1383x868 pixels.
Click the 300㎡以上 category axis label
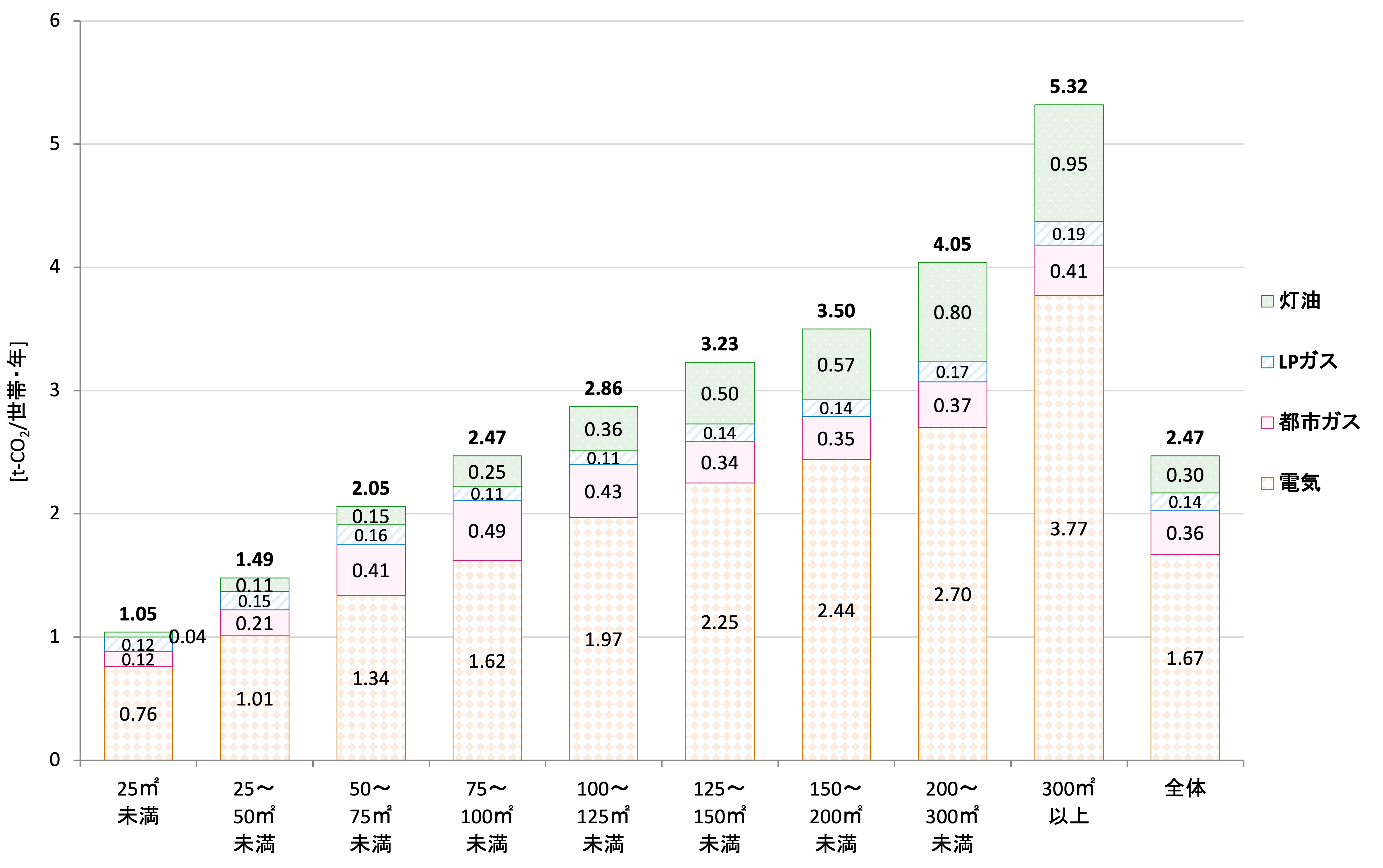tap(1068, 802)
